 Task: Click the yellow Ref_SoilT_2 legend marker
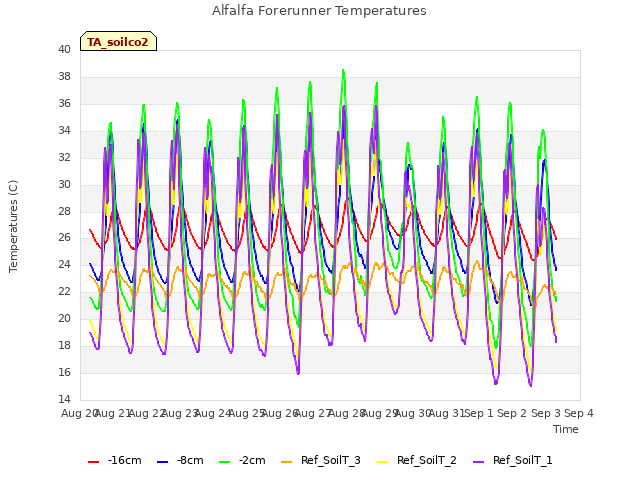pyautogui.click(x=382, y=462)
